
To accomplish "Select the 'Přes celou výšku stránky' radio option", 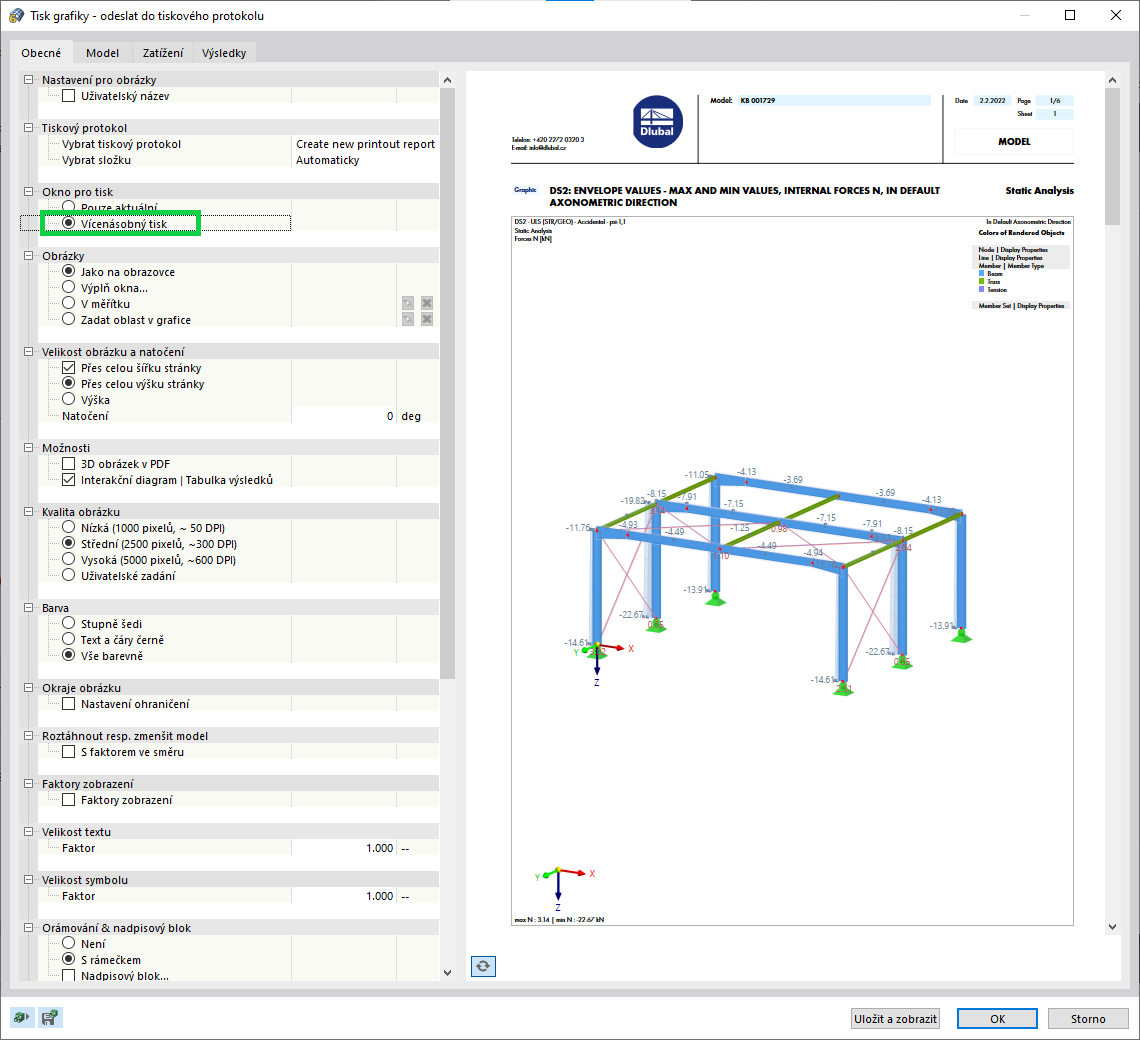I will click(68, 383).
